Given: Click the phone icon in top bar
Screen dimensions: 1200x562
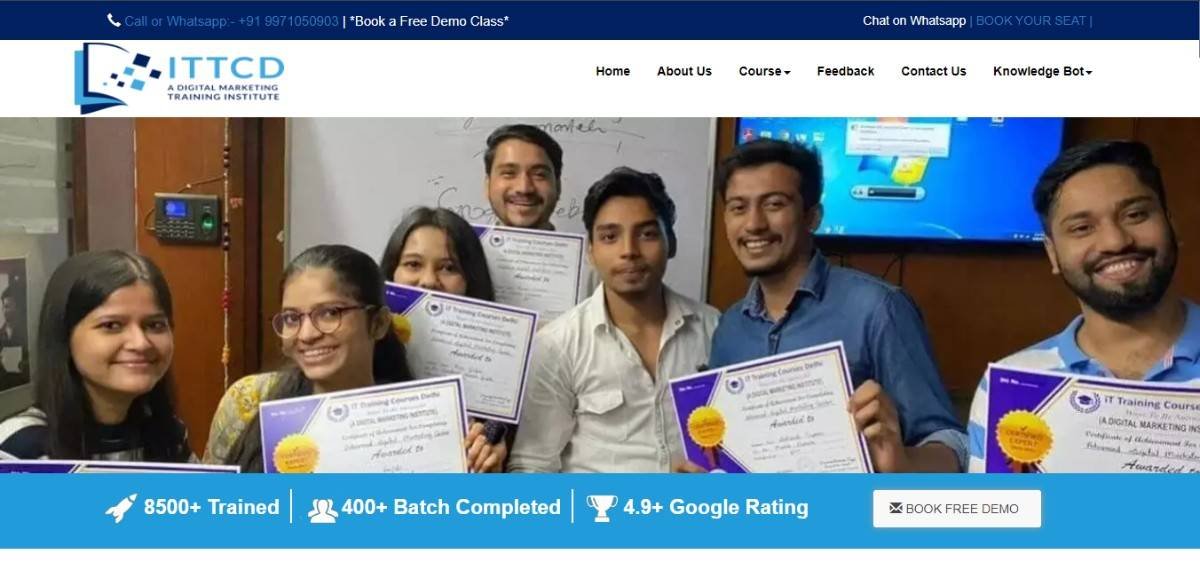Looking at the screenshot, I should (114, 20).
